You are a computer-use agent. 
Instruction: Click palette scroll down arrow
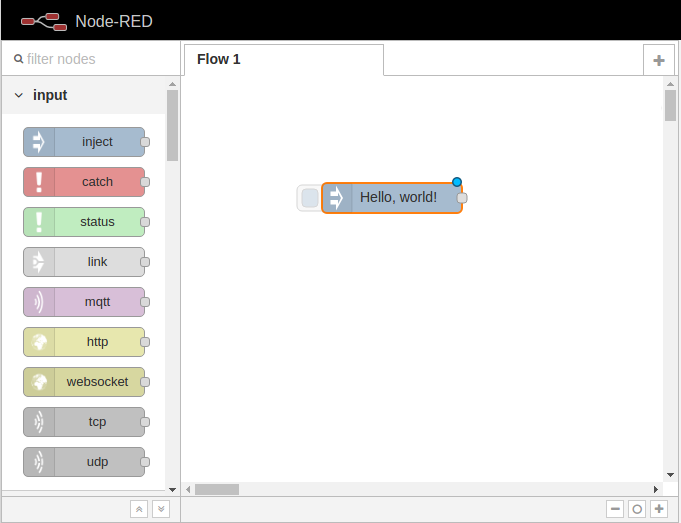pos(172,490)
